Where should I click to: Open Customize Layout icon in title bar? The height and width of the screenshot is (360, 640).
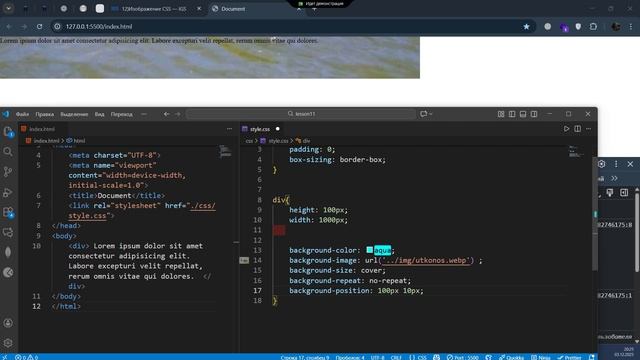(501, 114)
